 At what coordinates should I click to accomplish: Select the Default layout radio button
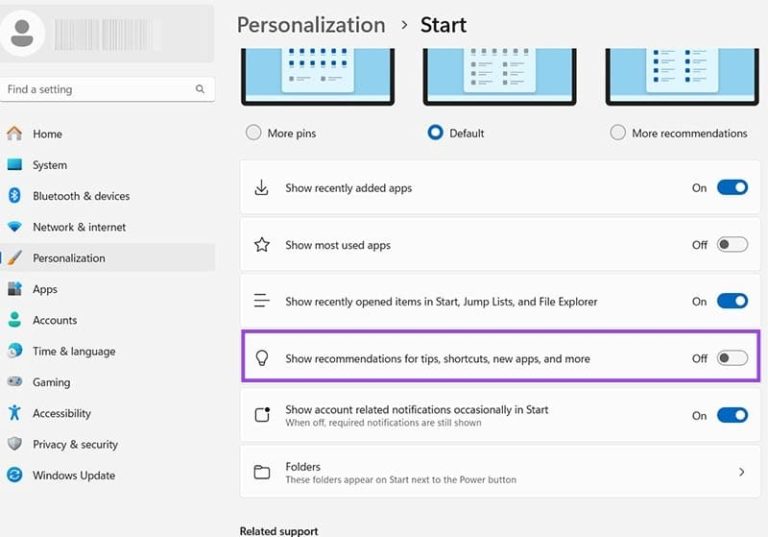(x=435, y=132)
